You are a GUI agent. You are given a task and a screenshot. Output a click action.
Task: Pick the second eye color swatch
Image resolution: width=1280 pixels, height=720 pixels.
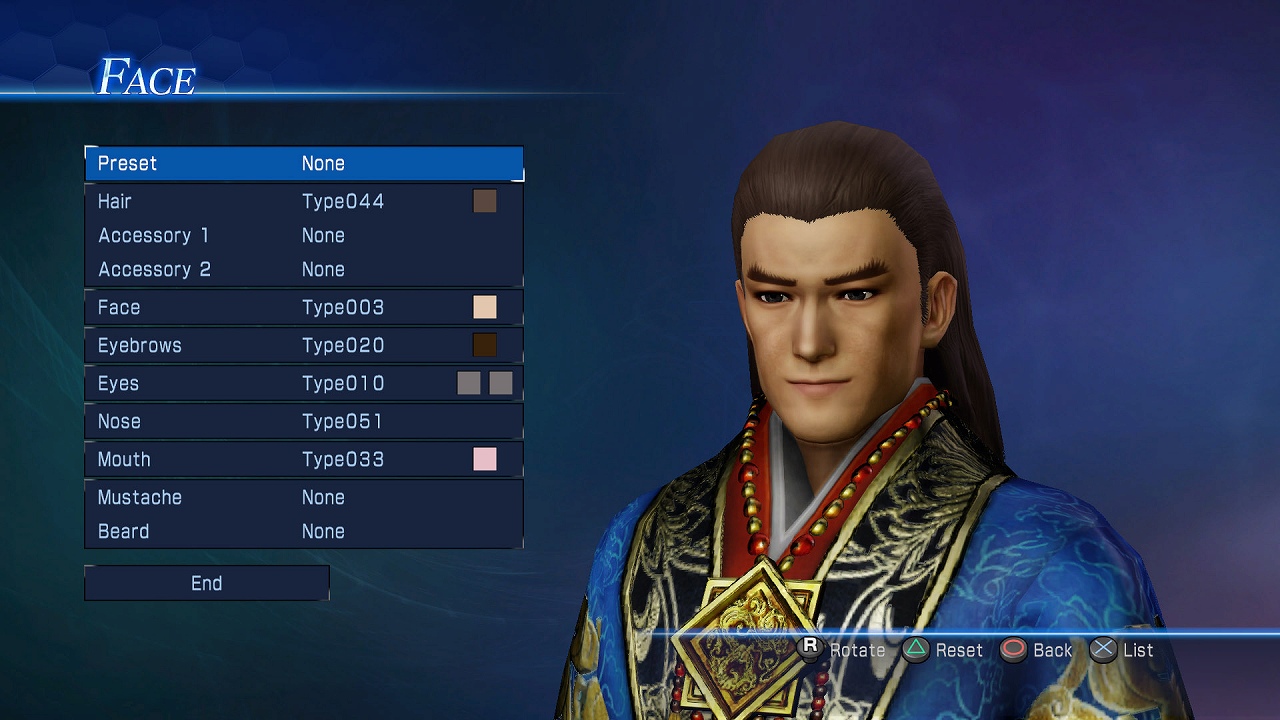[501, 383]
